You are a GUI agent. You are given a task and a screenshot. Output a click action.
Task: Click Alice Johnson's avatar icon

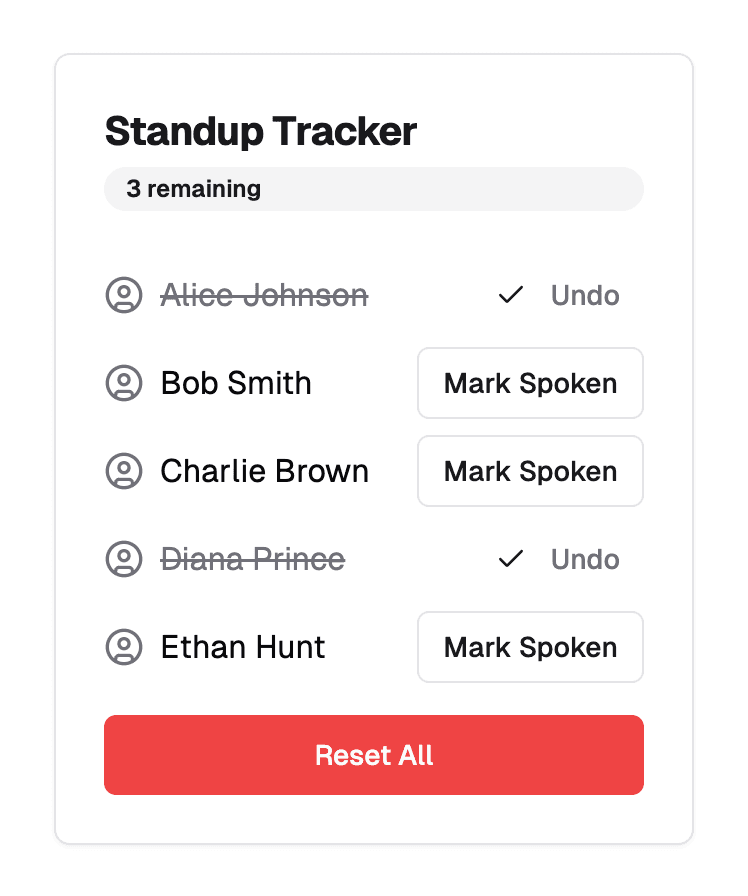pos(124,295)
